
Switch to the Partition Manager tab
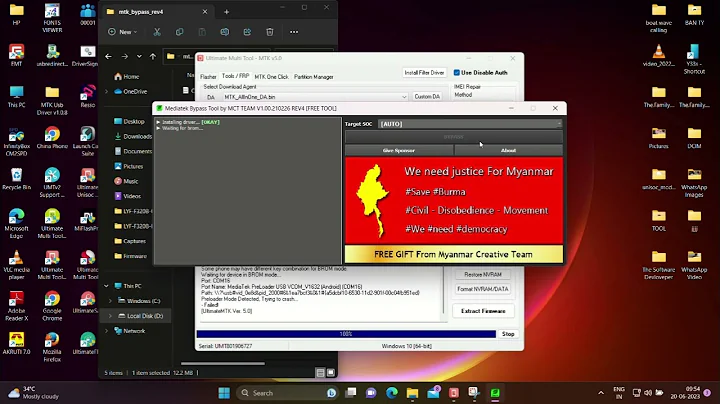click(x=314, y=77)
